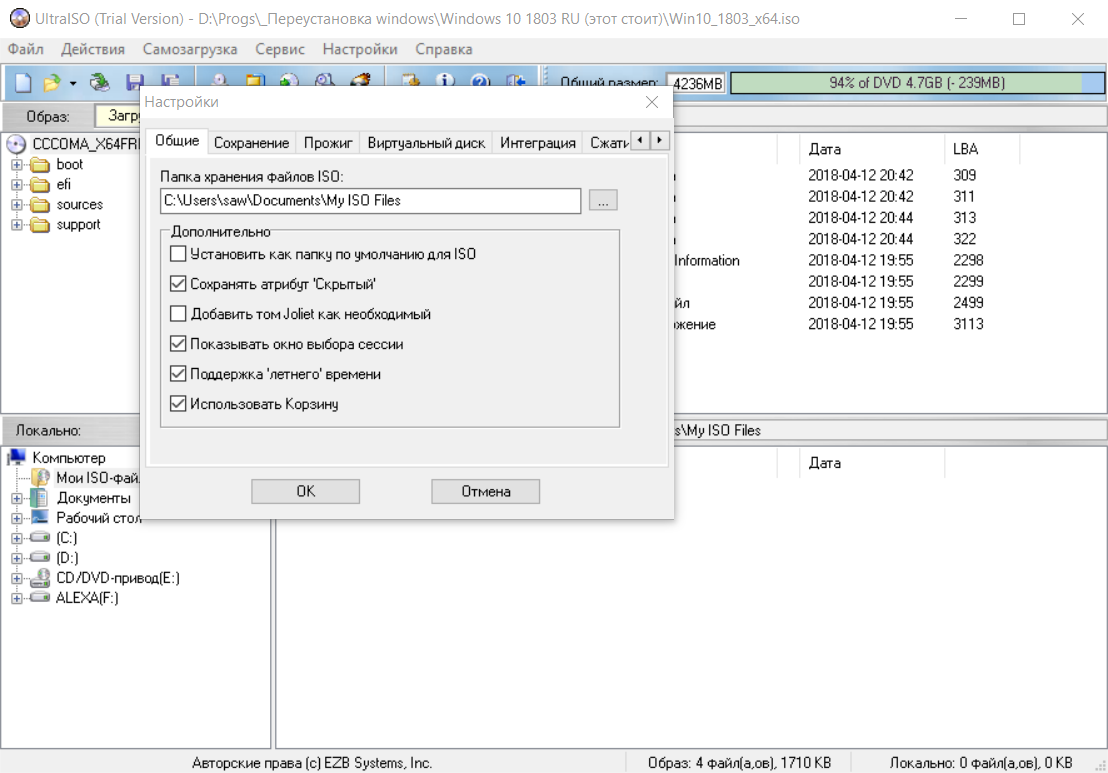Click the Рабочий стол desktop icon
The image size is (1108, 773).
pos(40,517)
